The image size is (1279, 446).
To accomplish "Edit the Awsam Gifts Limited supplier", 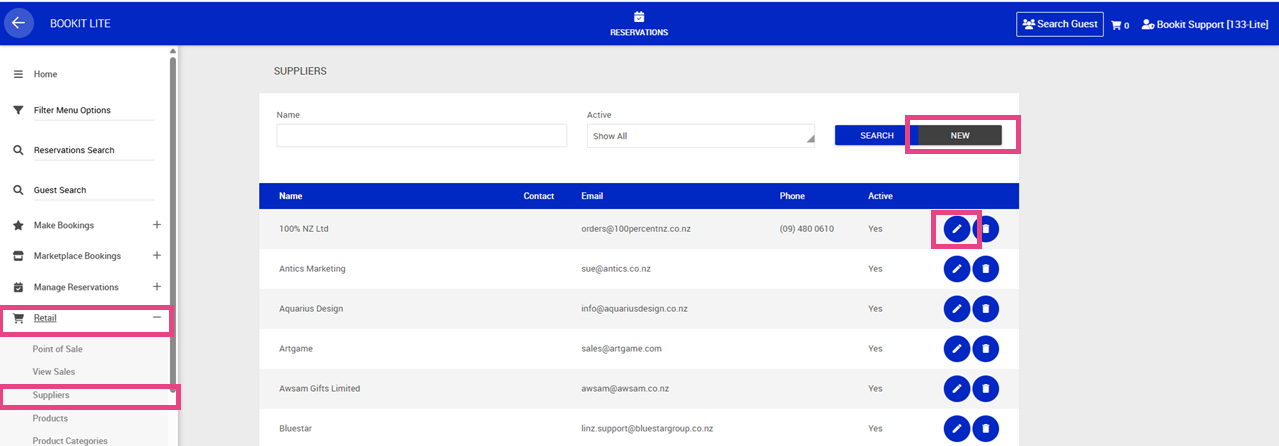I will (957, 388).
